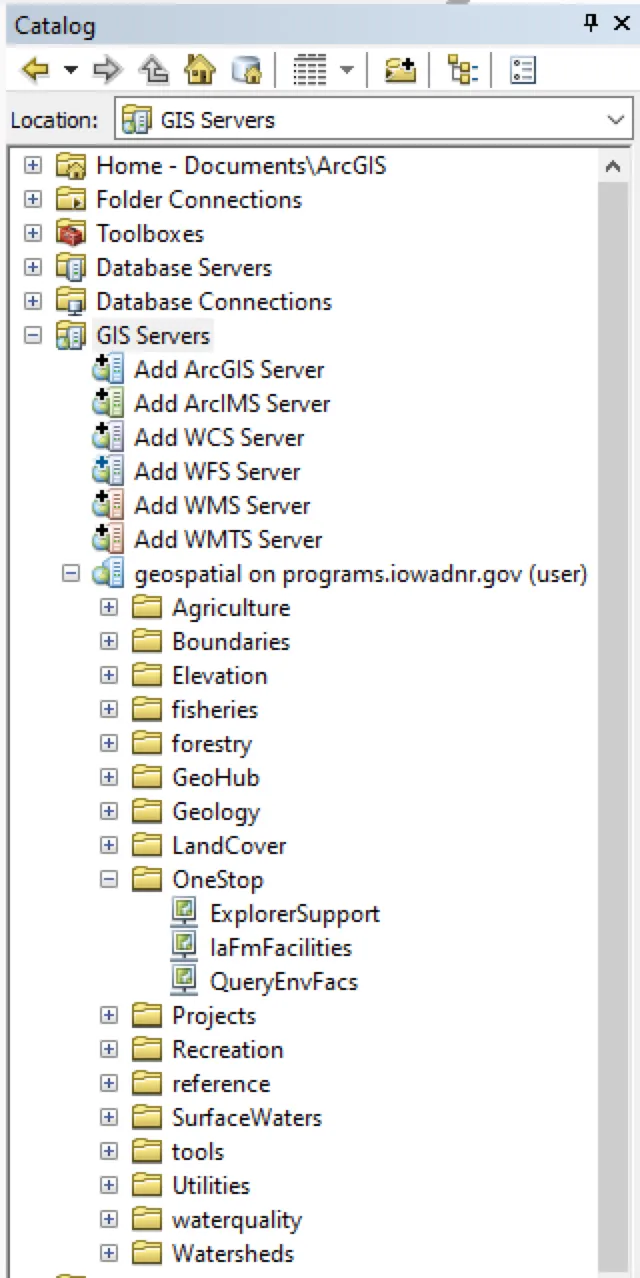Viewport: 640px width, 1278px height.
Task: Select the waterquality folder label
Action: (237, 1220)
